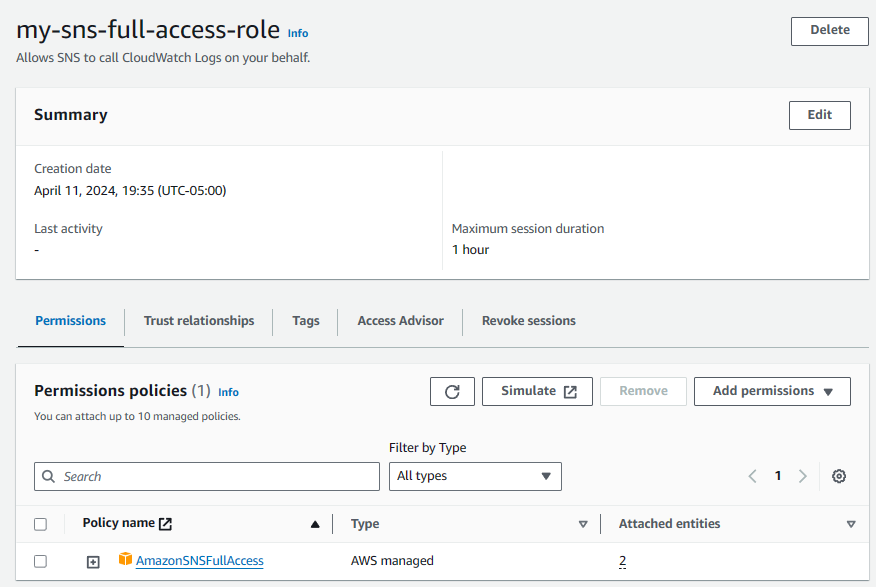Sort the Type column using its arrow
The height and width of the screenshot is (587, 876).
583,524
